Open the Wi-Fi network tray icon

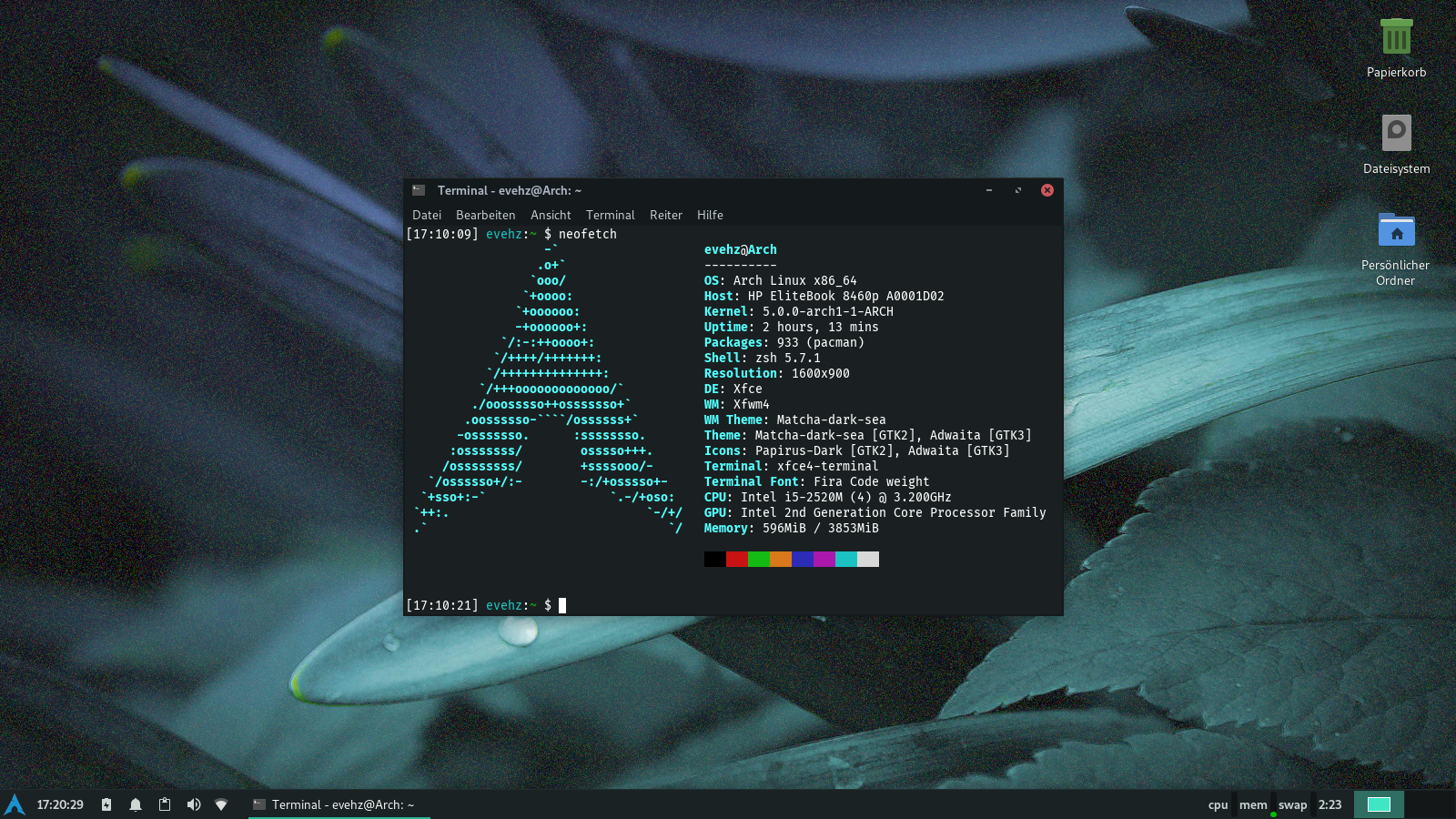pos(221,804)
